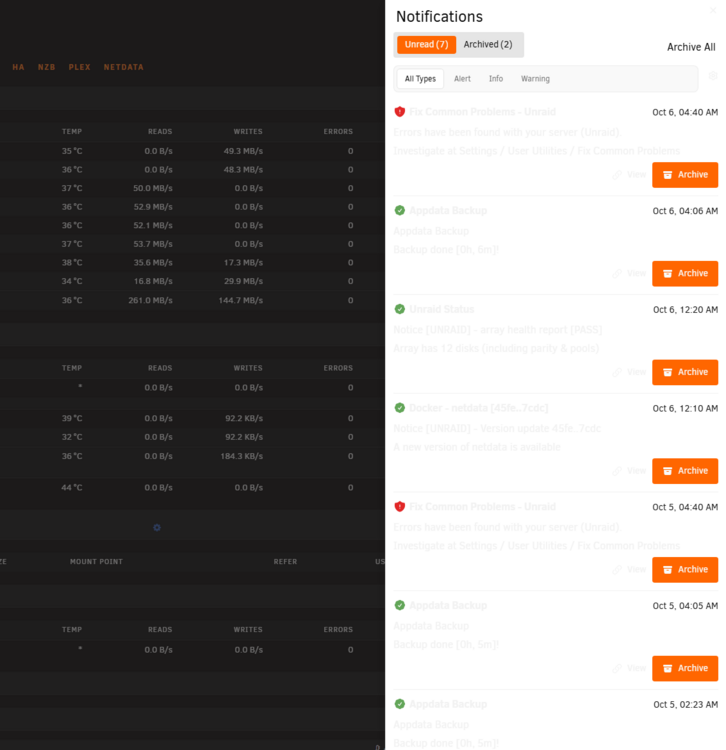Click the Oct 5, 02:23 AM timestamp
Screen dimensions: 726x750
(x=685, y=705)
